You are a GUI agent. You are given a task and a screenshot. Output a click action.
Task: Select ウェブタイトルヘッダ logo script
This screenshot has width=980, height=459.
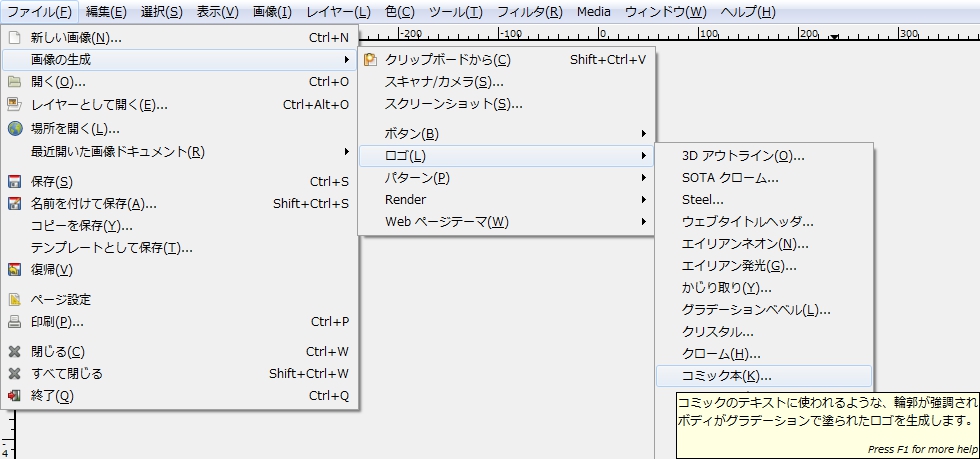pos(764,222)
